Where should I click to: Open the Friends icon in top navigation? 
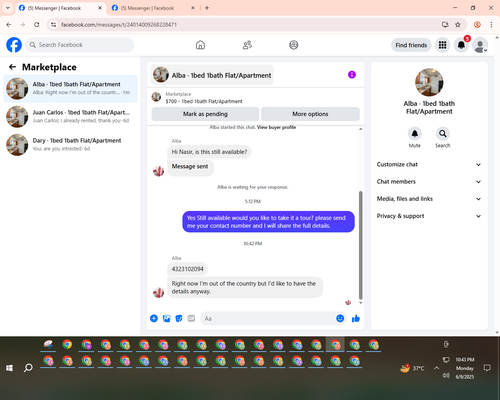[x=247, y=45]
